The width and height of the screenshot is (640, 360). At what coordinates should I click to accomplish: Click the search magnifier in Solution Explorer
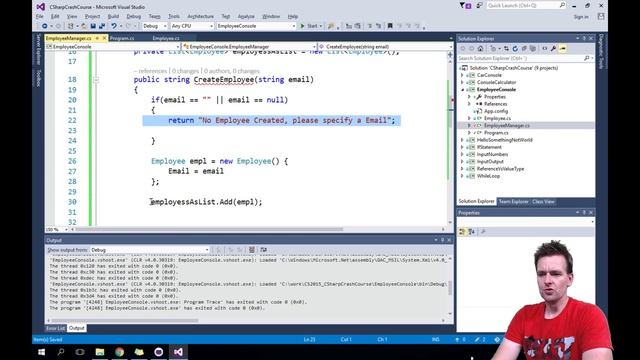tap(587, 58)
